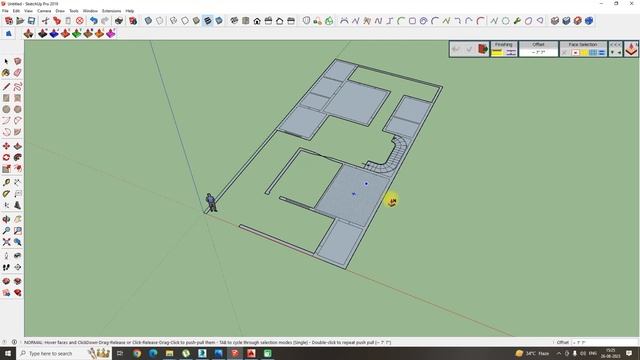
Task: Save the model with floppy icon
Action: (31, 20)
